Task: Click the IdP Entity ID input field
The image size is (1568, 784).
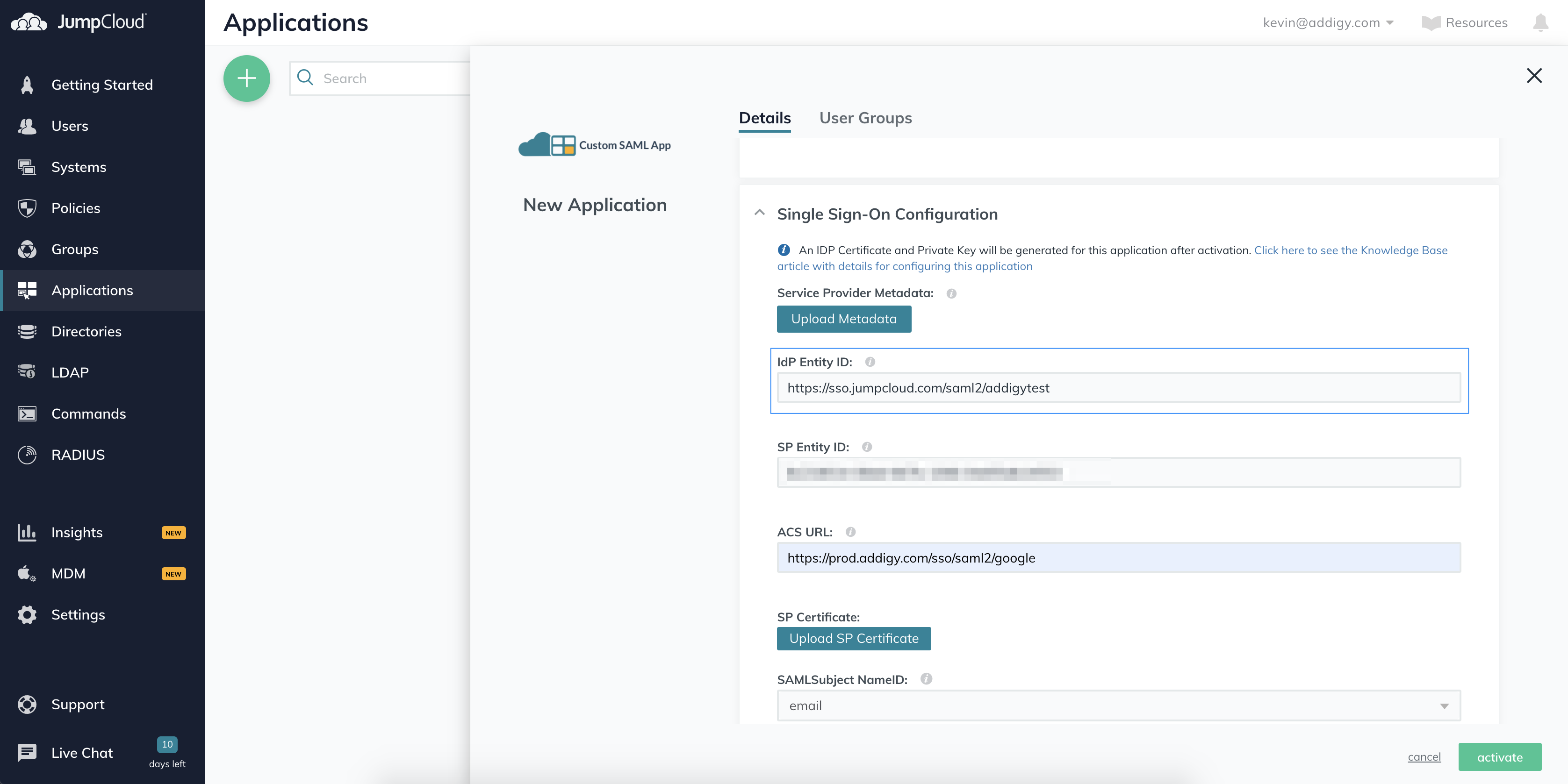Action: 1118,388
